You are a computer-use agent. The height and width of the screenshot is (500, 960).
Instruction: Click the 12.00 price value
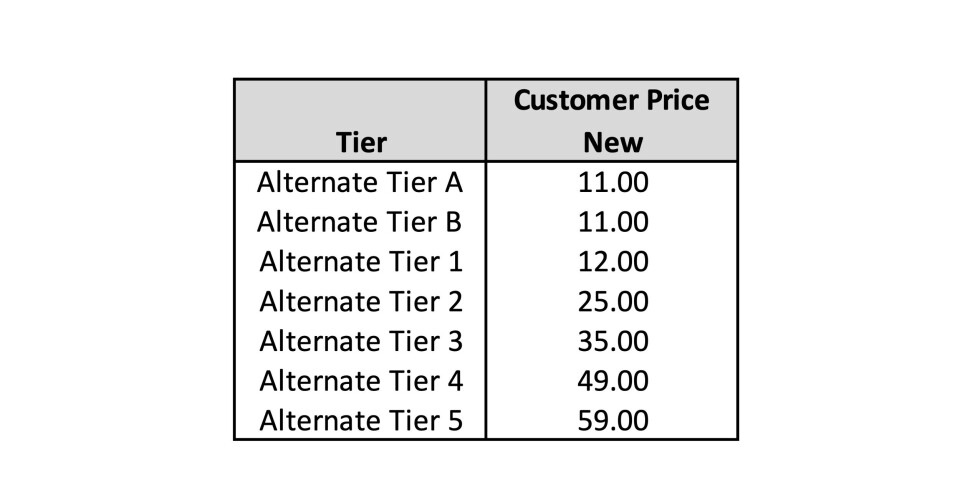613,262
